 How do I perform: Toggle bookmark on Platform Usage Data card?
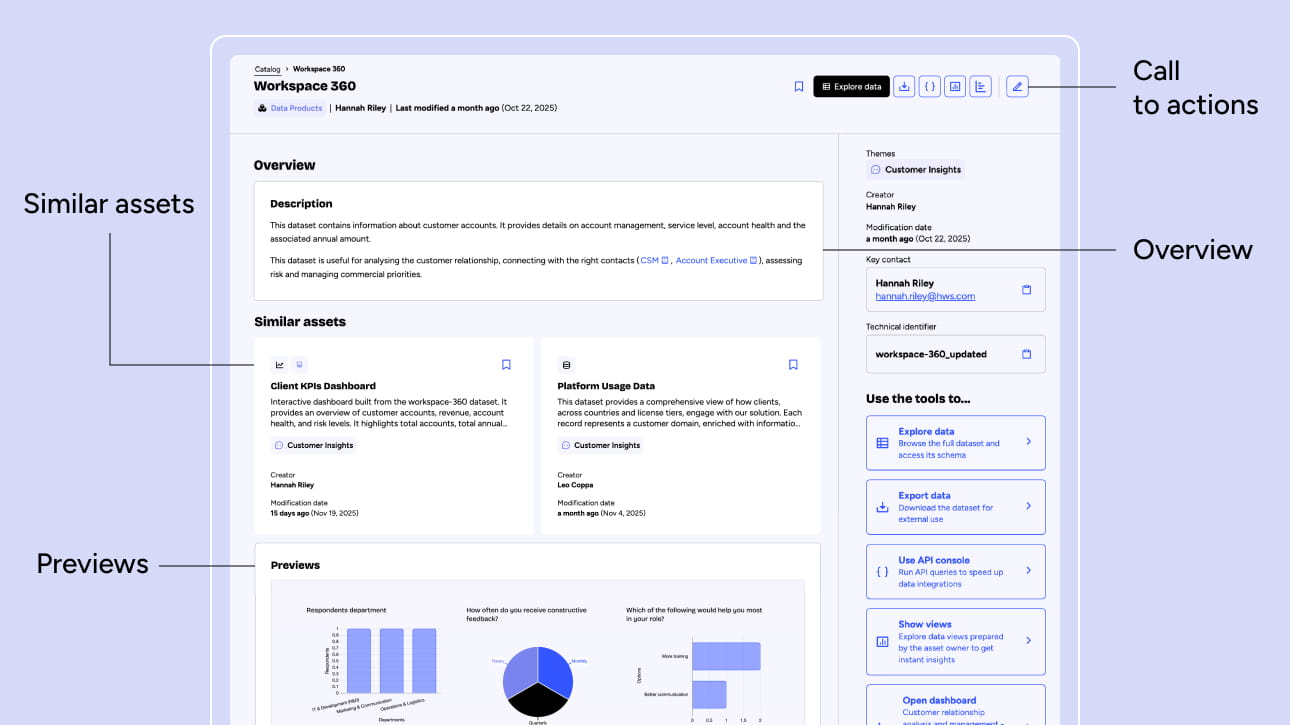click(793, 365)
